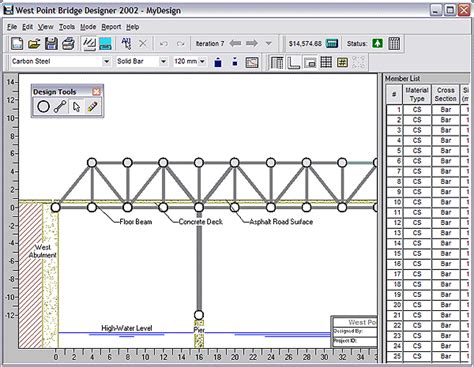Viewport: 474px width, 367px height.
Task: Open the View menu
Action: [45, 27]
